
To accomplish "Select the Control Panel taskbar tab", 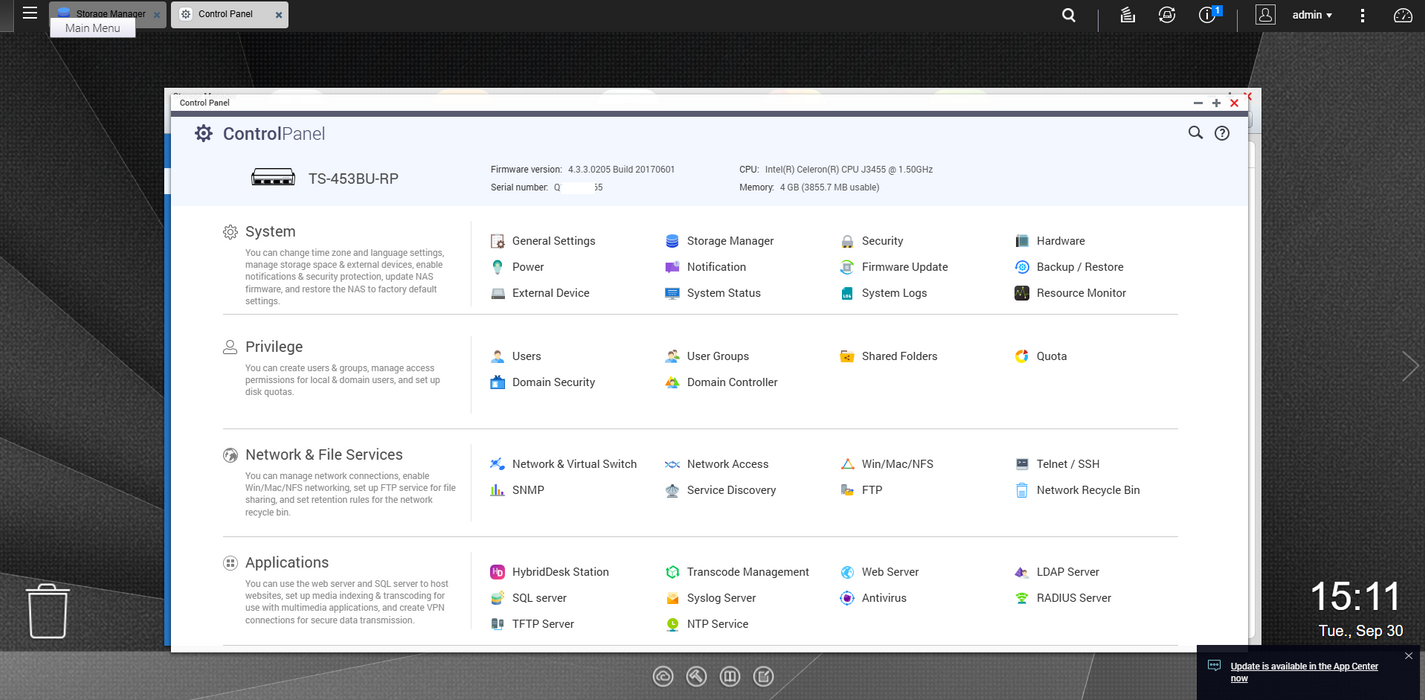I will 225,14.
